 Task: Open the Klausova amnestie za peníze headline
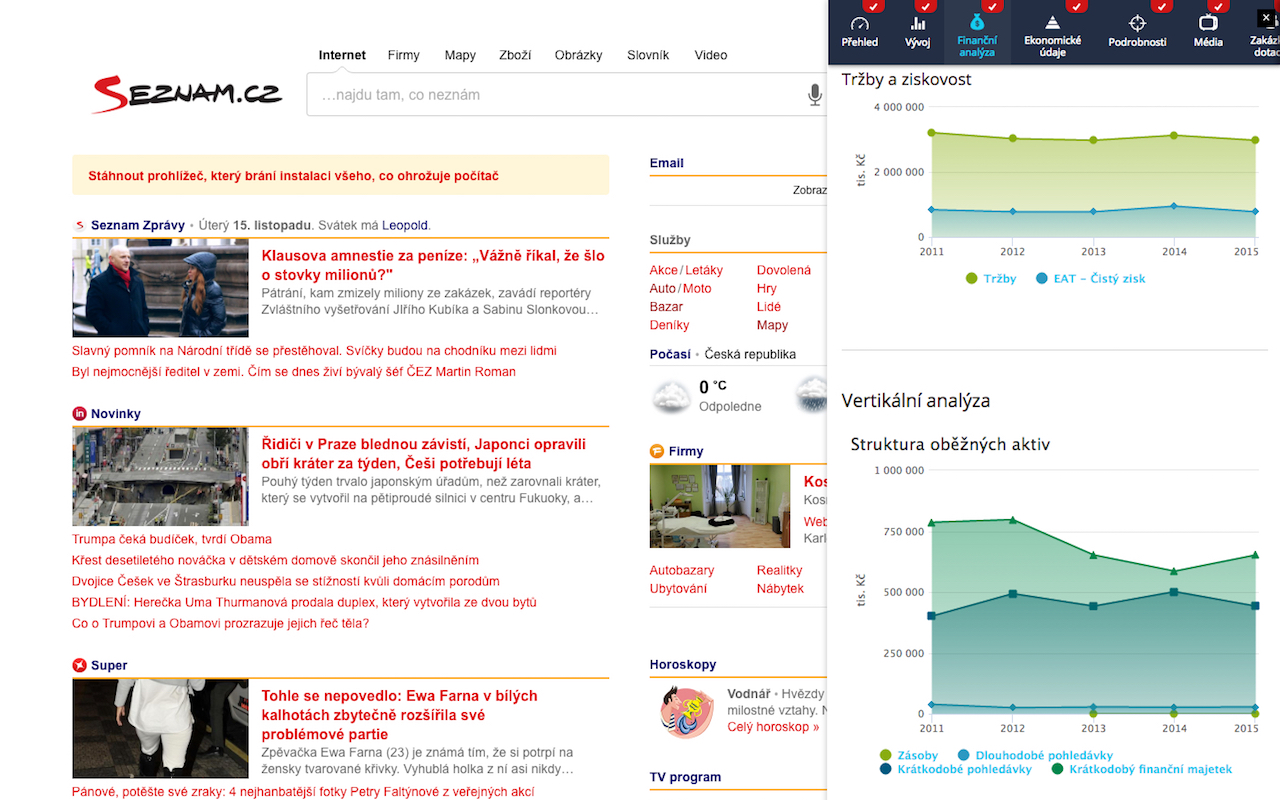point(433,265)
